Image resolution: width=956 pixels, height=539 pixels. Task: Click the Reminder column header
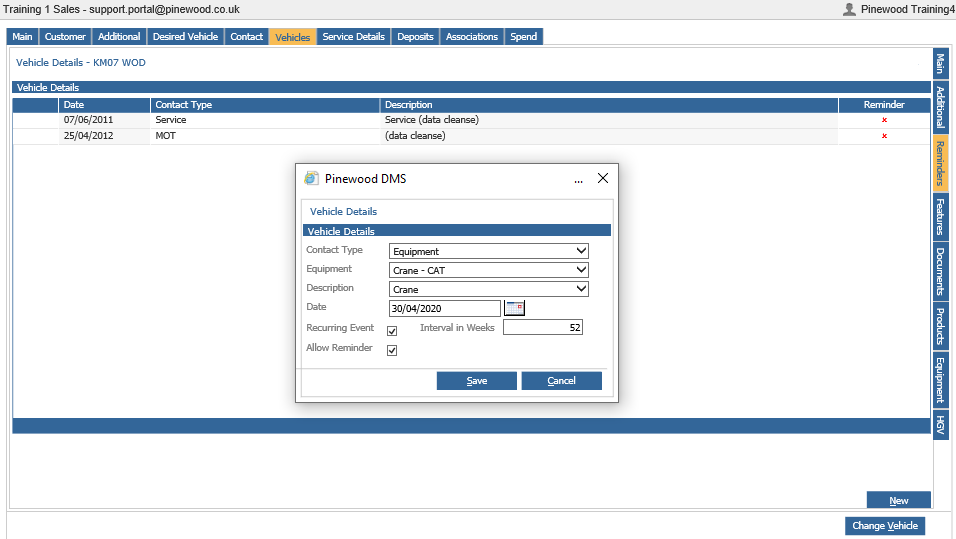(x=884, y=105)
